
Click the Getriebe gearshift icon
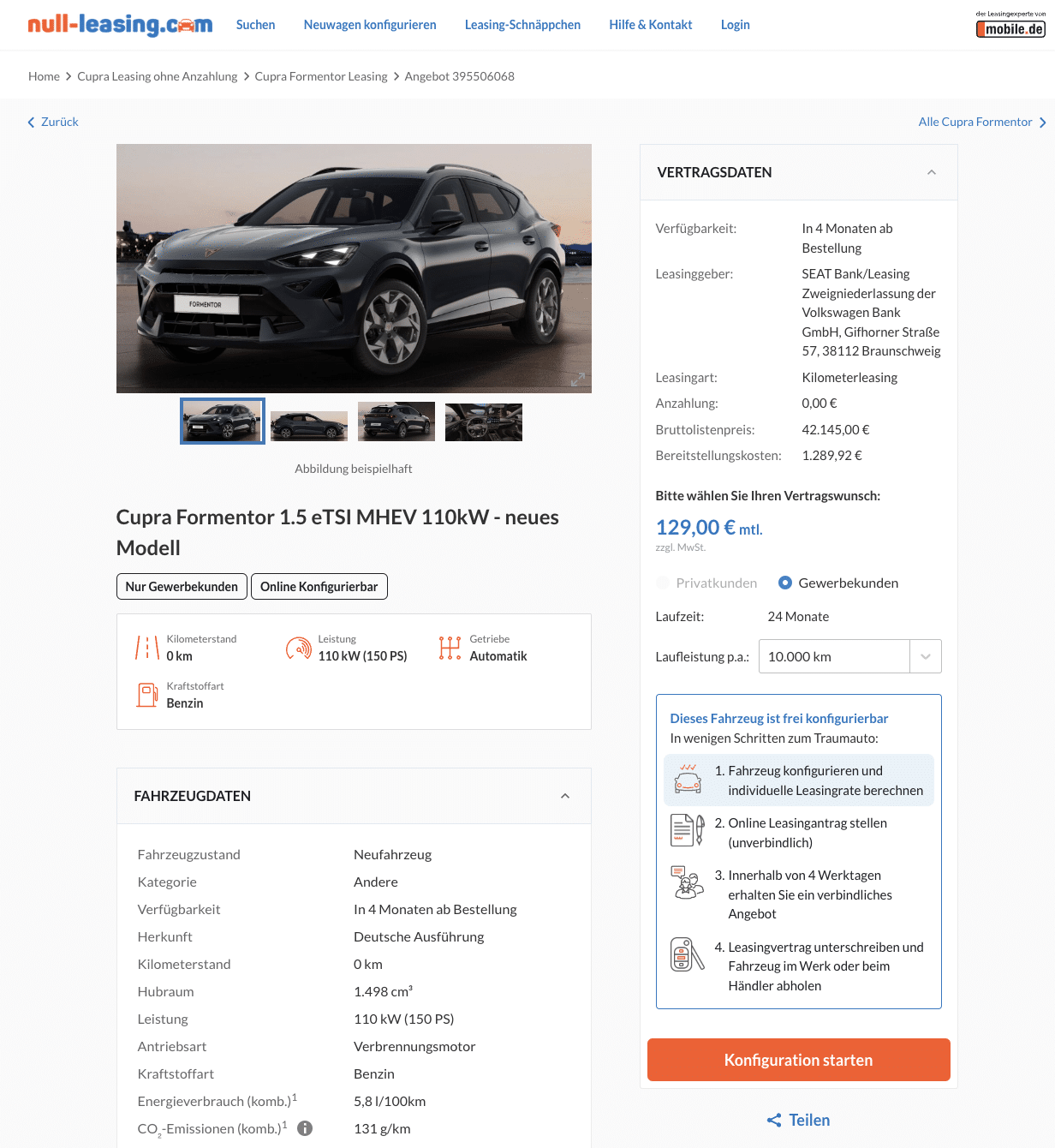coord(450,648)
